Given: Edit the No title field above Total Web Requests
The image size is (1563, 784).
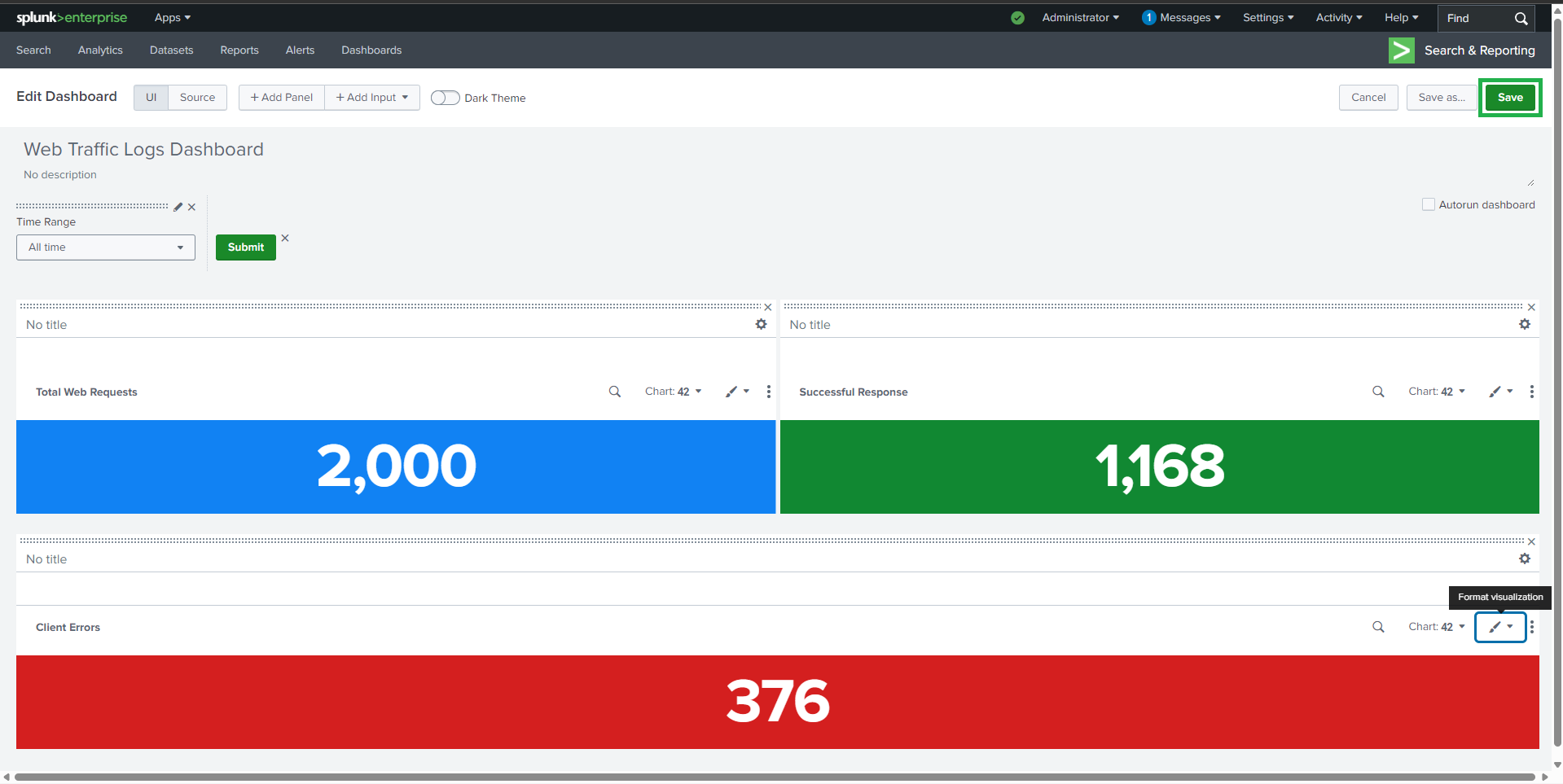Looking at the screenshot, I should (46, 325).
